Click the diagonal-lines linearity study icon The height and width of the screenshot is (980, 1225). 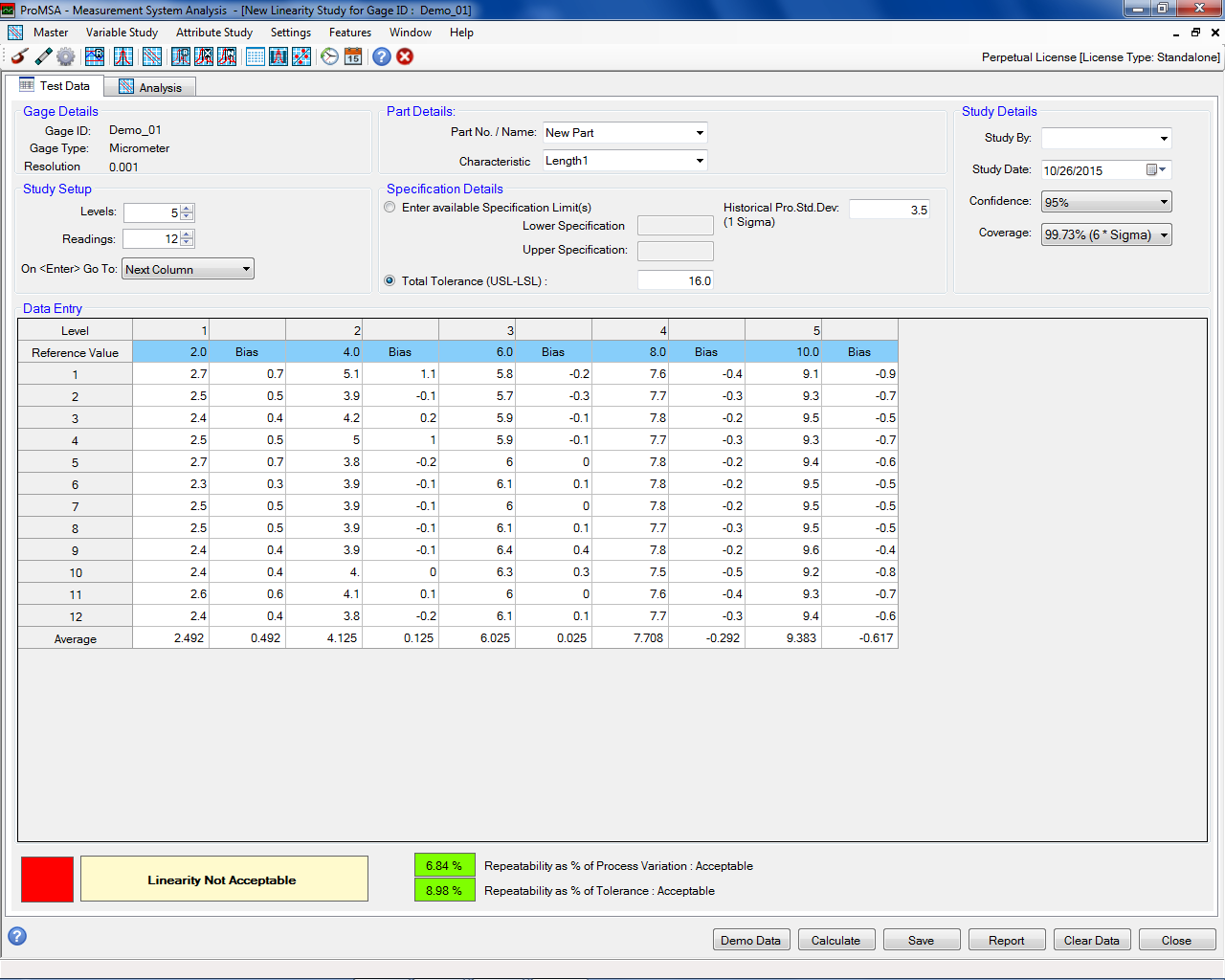[x=152, y=56]
